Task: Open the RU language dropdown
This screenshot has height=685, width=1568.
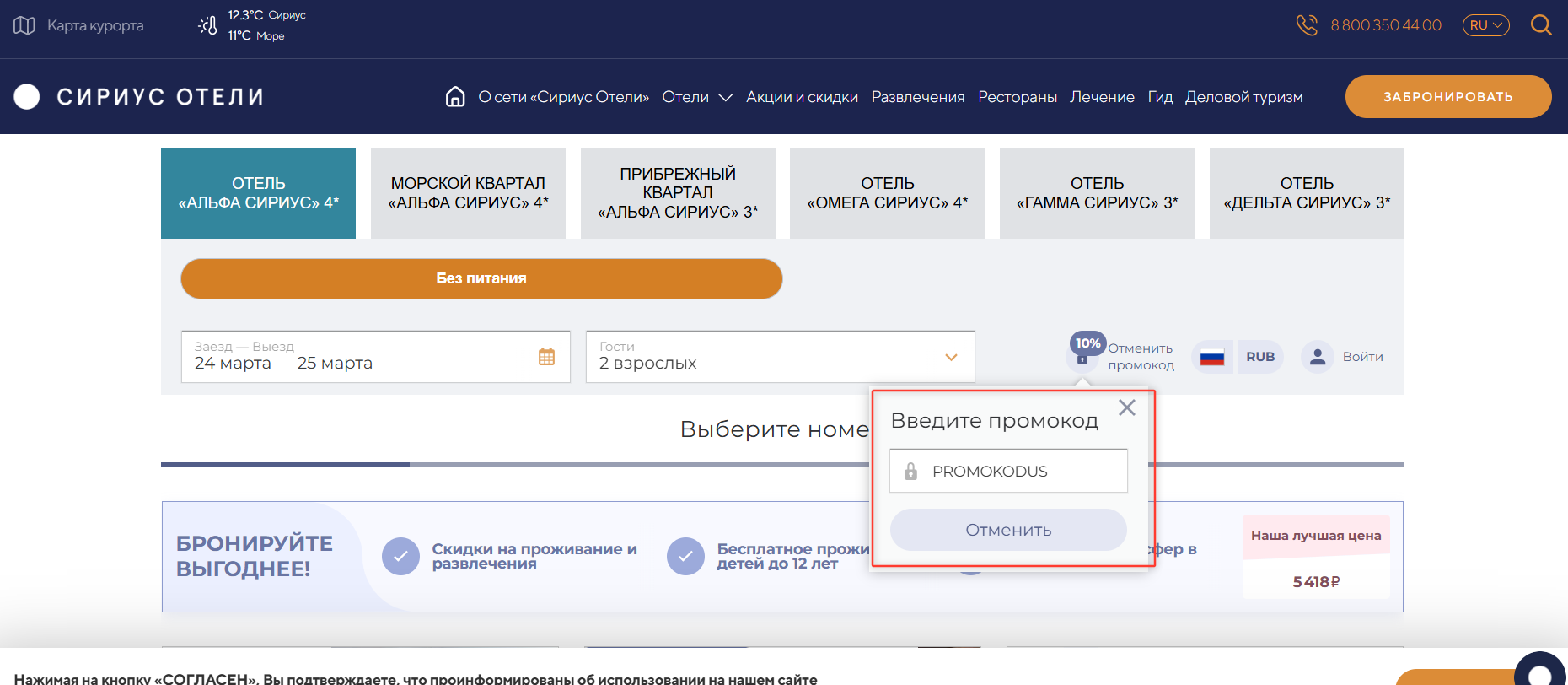Action: [x=1485, y=25]
